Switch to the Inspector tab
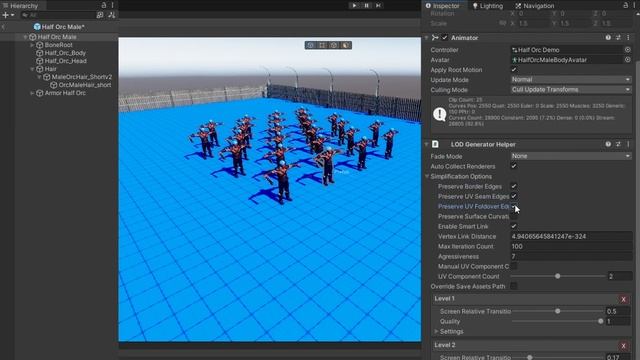Screen dimensions: 640x360 [443, 6]
